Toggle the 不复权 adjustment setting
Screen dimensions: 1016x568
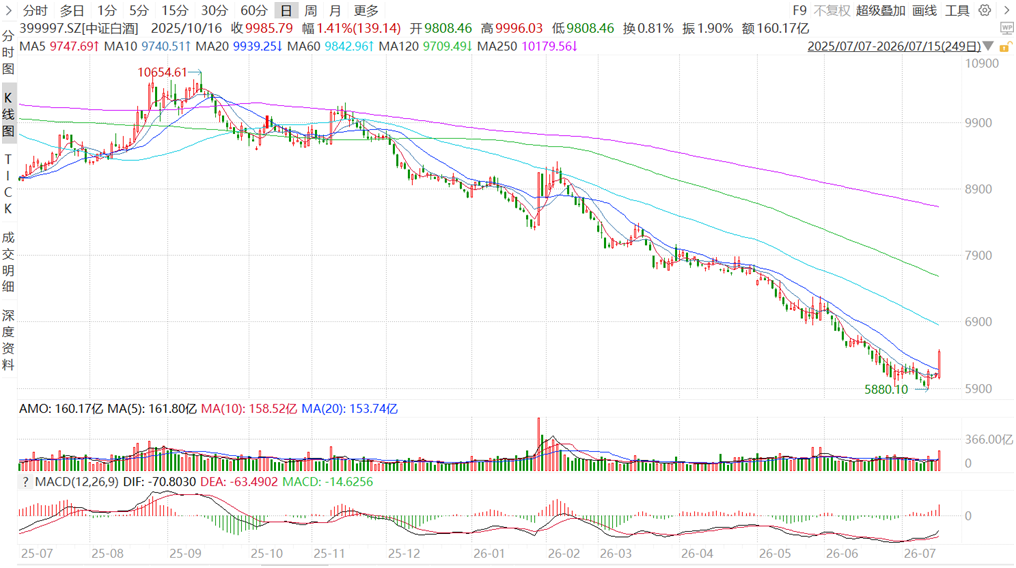(x=831, y=10)
